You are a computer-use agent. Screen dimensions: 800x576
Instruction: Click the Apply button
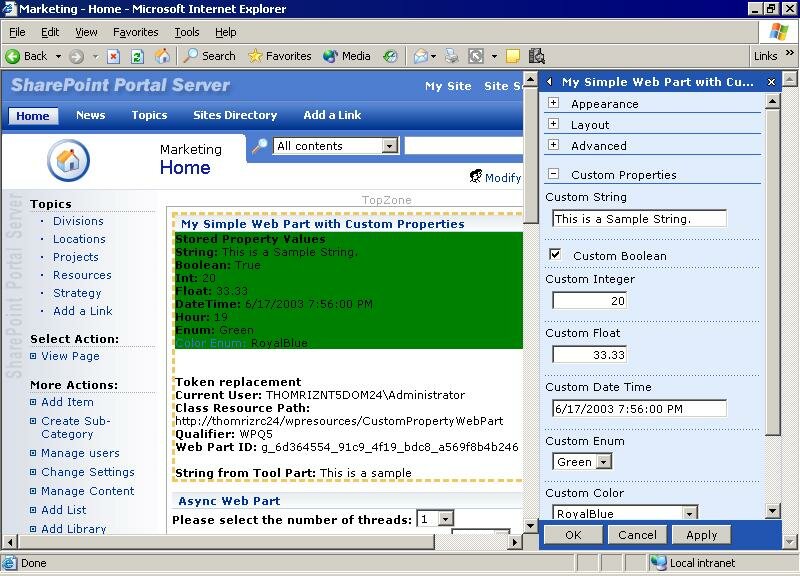pos(701,535)
